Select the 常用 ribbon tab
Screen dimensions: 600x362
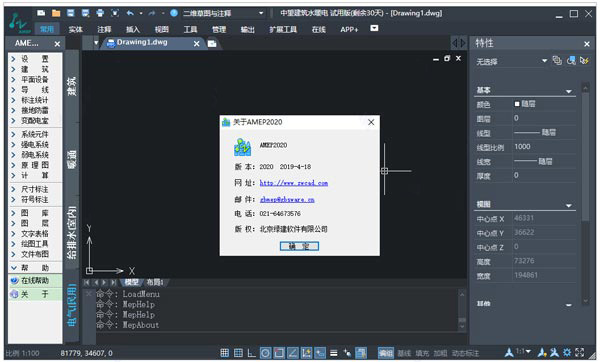pyautogui.click(x=47, y=29)
